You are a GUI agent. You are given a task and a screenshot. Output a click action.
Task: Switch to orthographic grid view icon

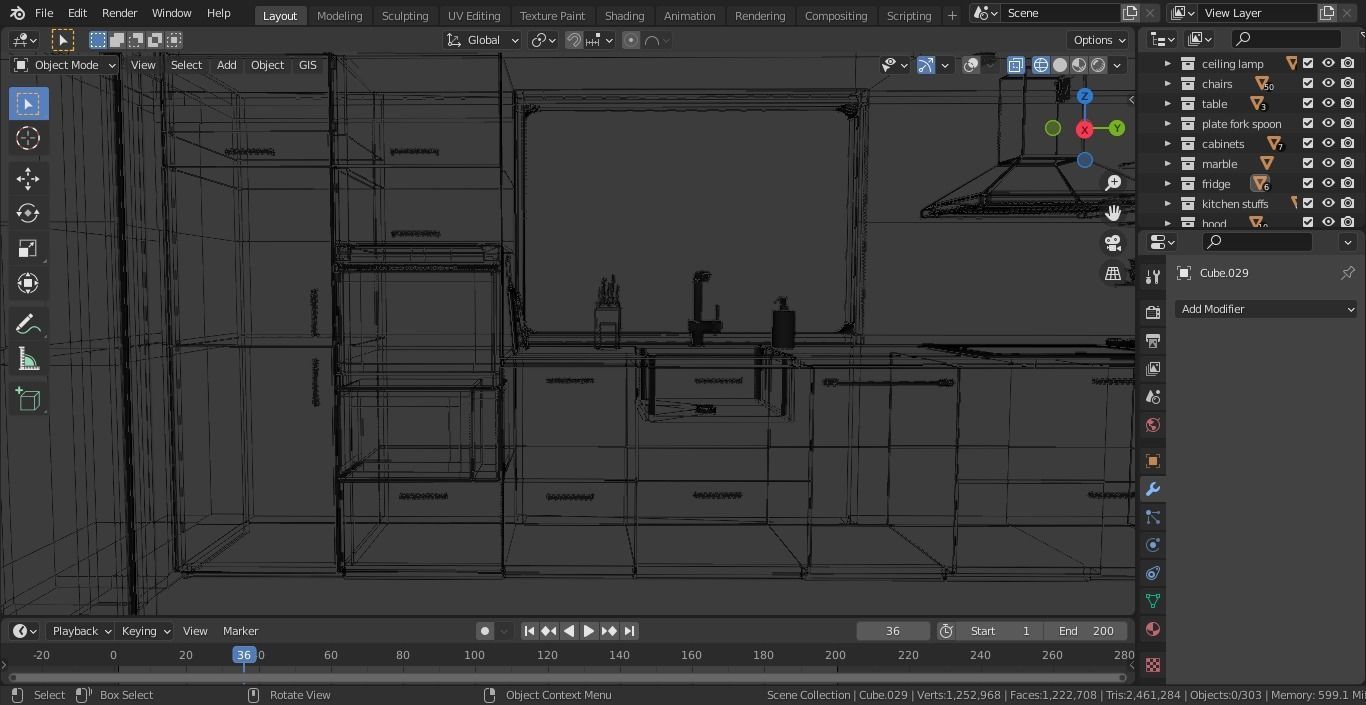(x=1113, y=273)
